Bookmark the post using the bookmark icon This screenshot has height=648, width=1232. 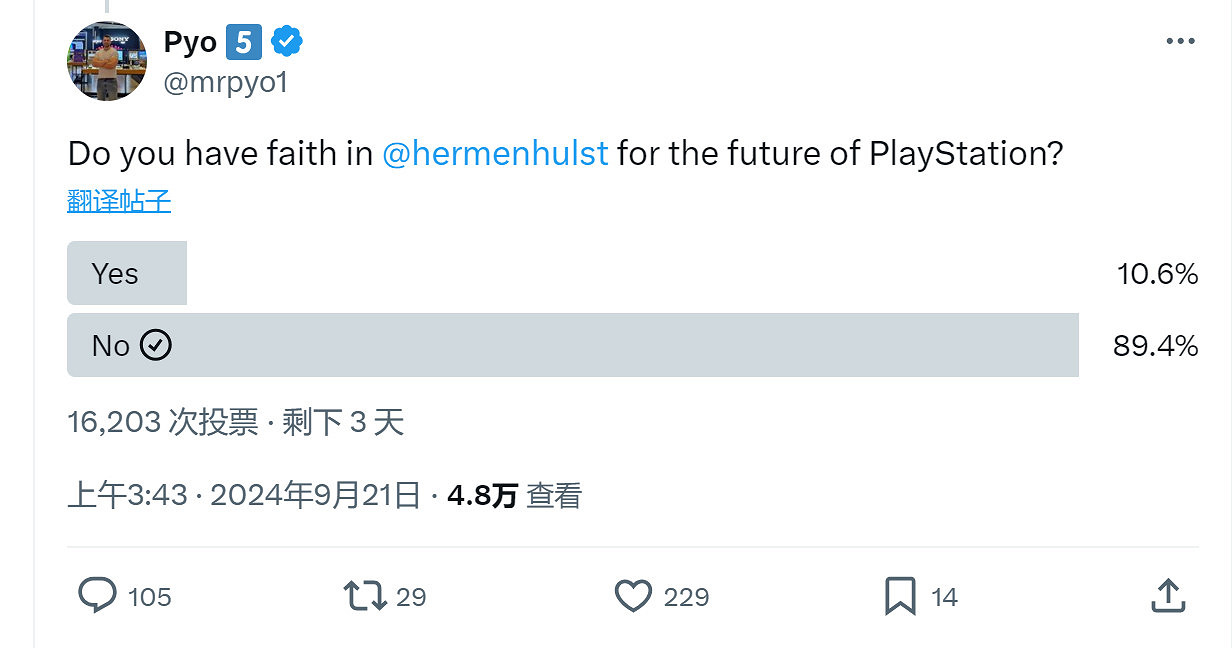901,595
